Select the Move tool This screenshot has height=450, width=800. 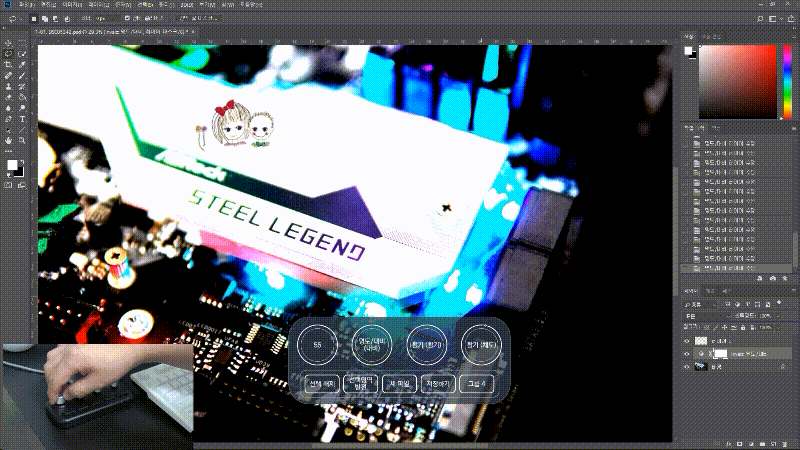8,43
